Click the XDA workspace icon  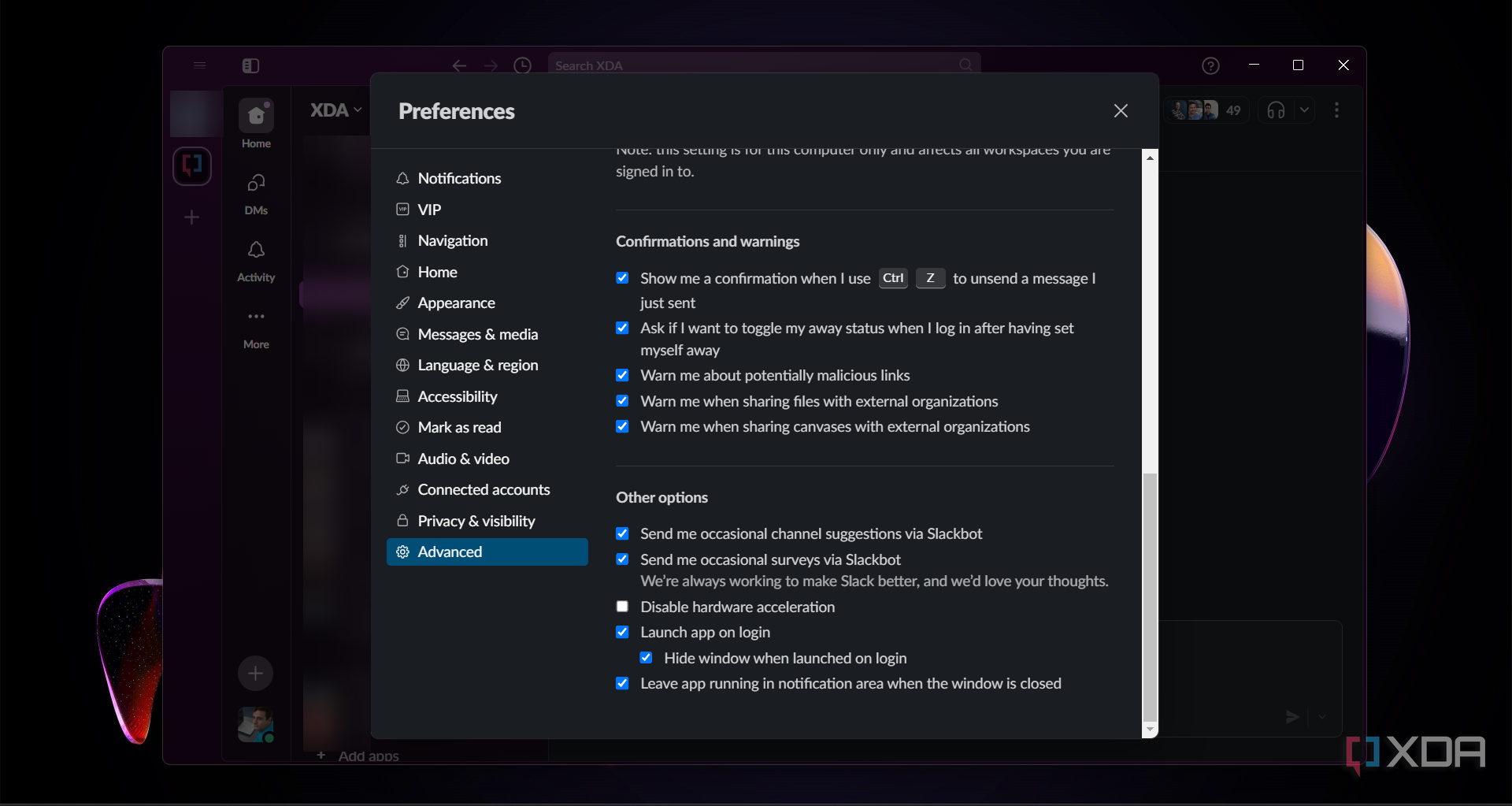[x=192, y=166]
